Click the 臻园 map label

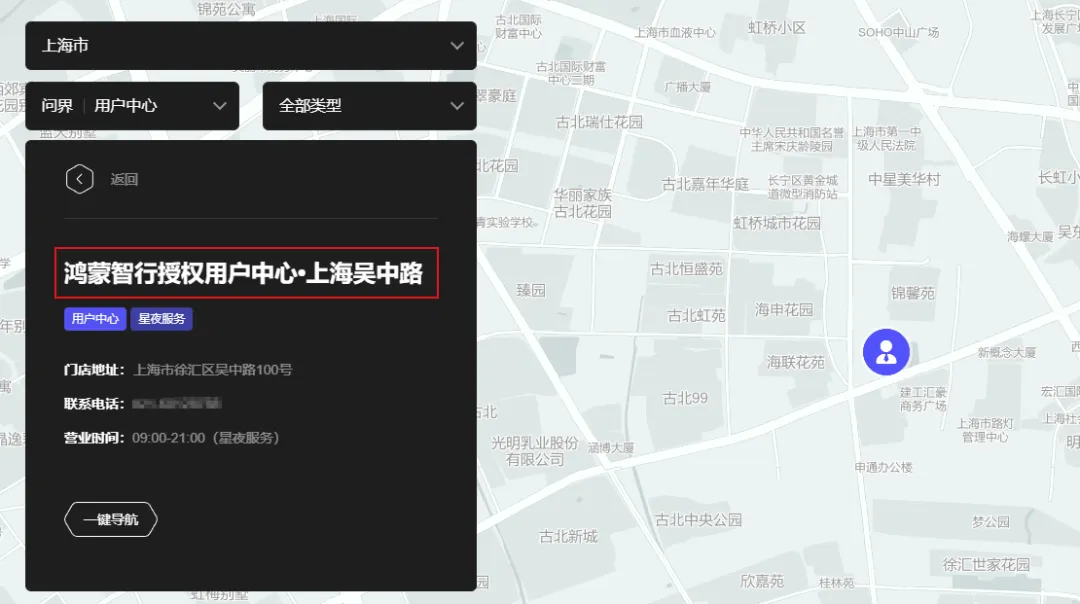531,290
